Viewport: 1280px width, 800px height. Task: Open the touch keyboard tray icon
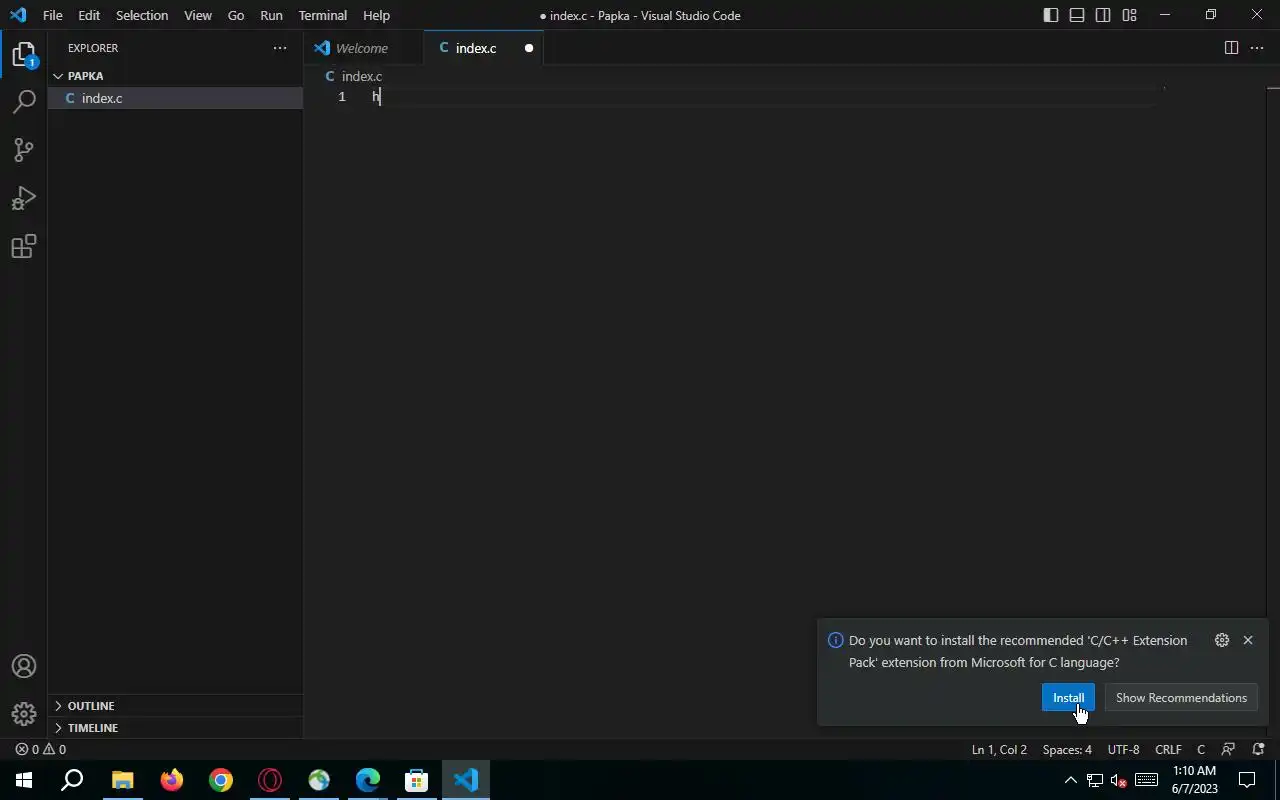1147,780
